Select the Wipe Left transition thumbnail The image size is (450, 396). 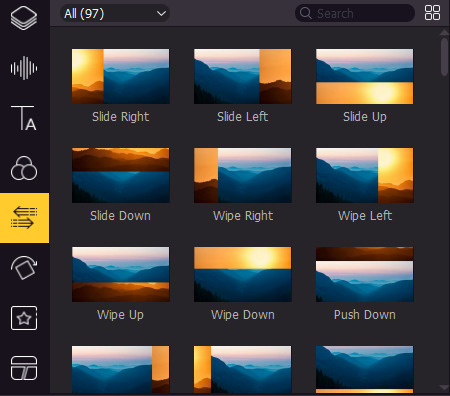click(364, 175)
